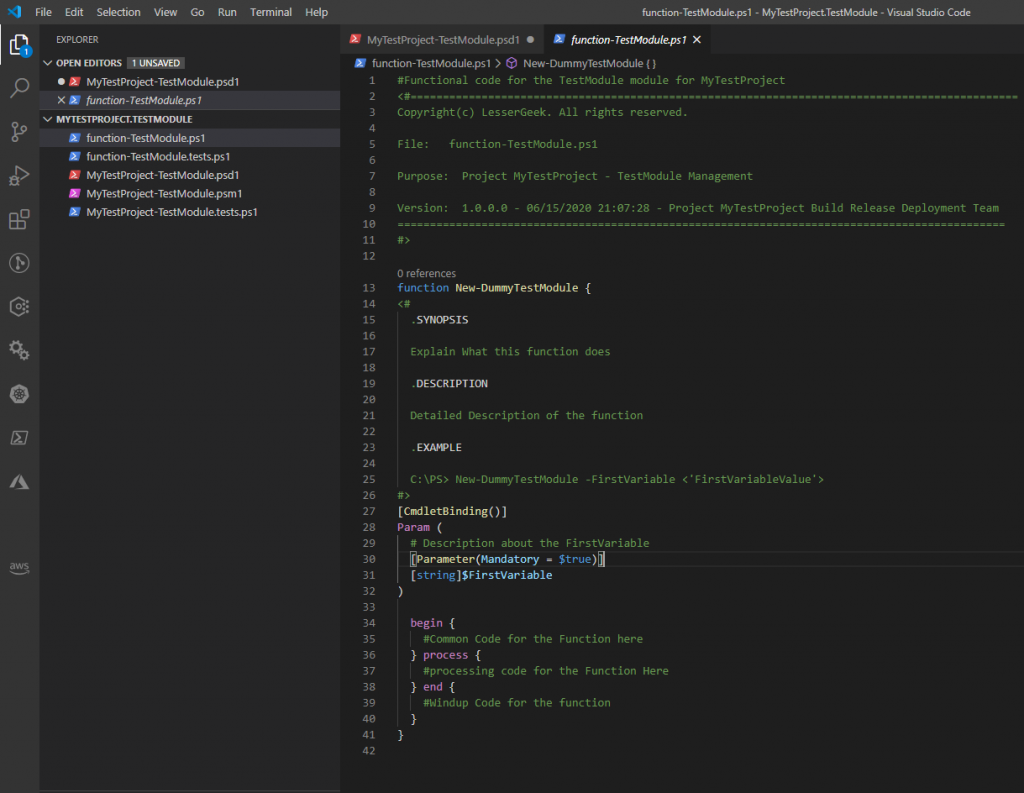Image resolution: width=1024 pixels, height=793 pixels.
Task: Open the Selection menu
Action: click(x=118, y=12)
